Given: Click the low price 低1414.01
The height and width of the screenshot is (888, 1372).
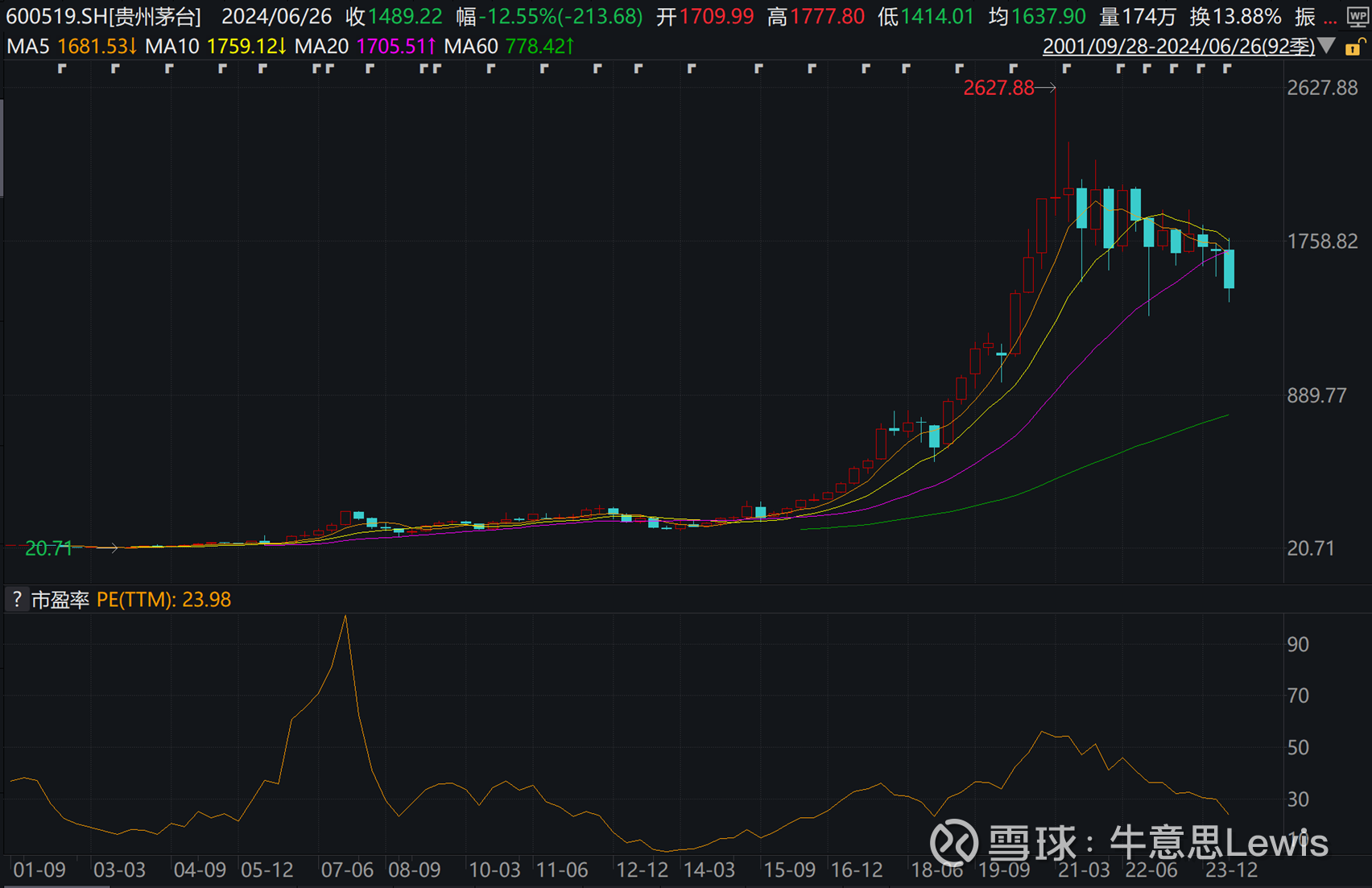Looking at the screenshot, I should coord(926,17).
